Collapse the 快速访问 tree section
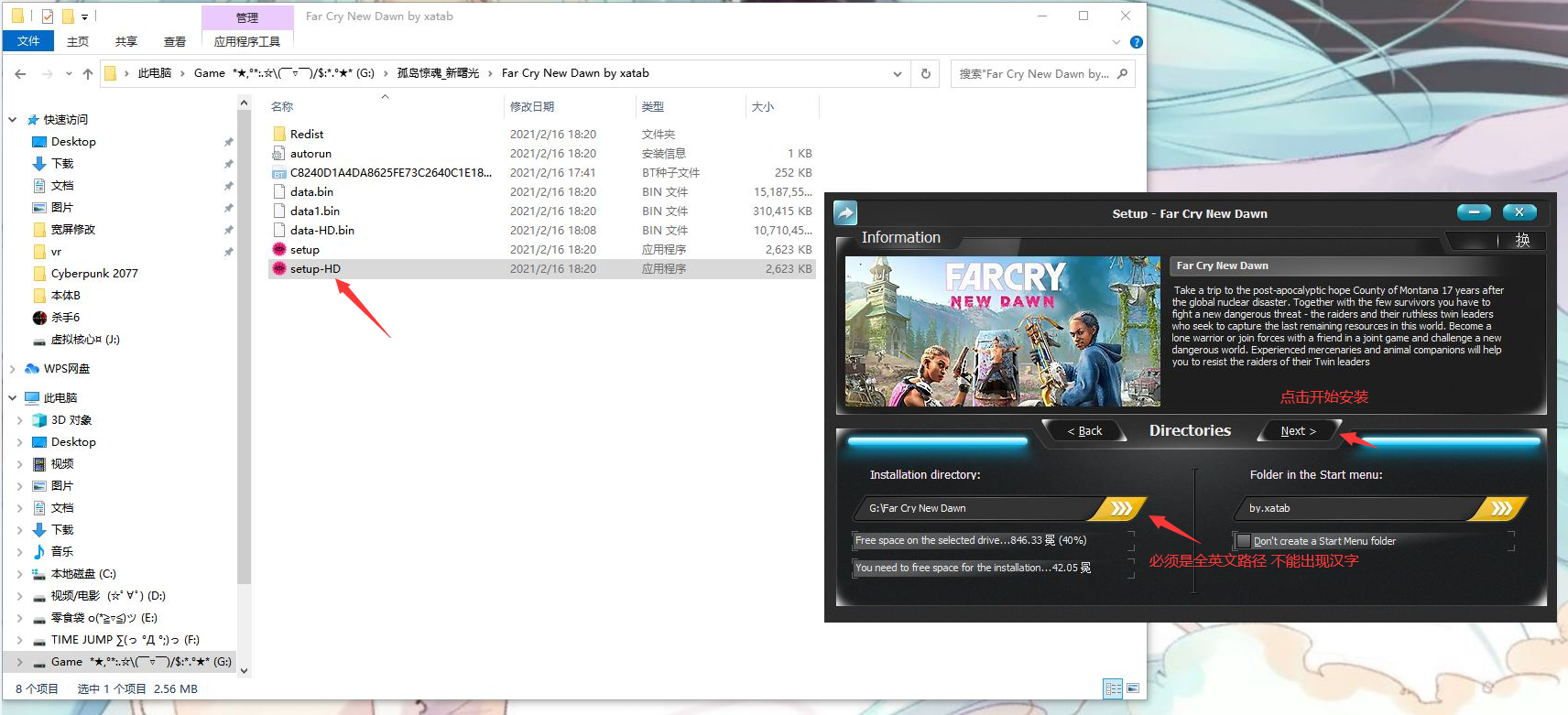The height and width of the screenshot is (715, 1568). (13, 120)
